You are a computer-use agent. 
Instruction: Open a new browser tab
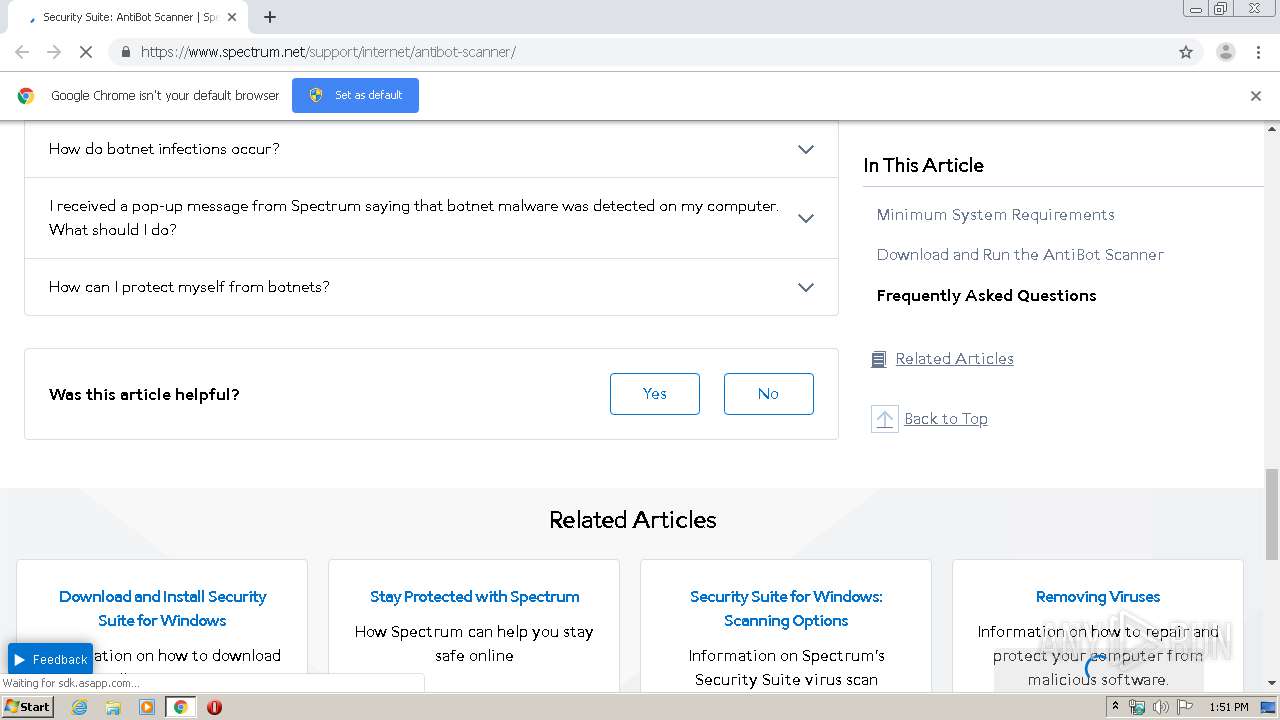(270, 17)
